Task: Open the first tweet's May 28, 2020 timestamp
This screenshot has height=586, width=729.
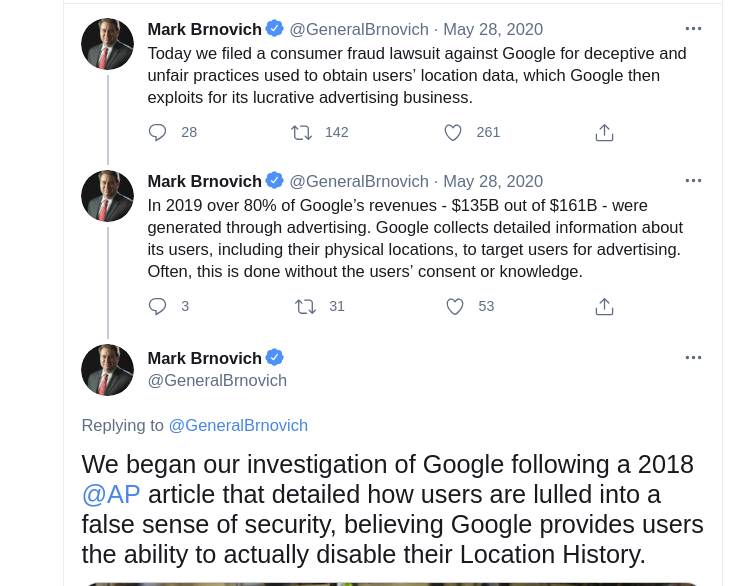Action: point(493,30)
